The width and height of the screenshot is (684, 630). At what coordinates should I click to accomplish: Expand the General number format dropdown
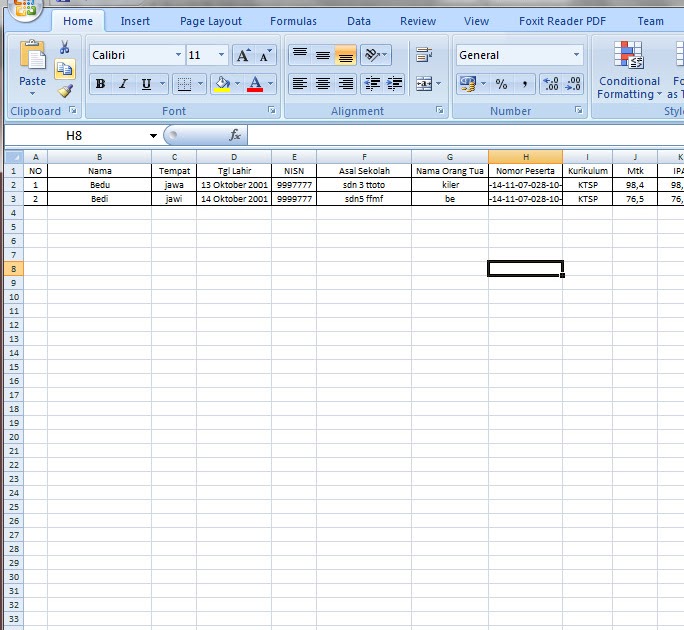tap(576, 55)
